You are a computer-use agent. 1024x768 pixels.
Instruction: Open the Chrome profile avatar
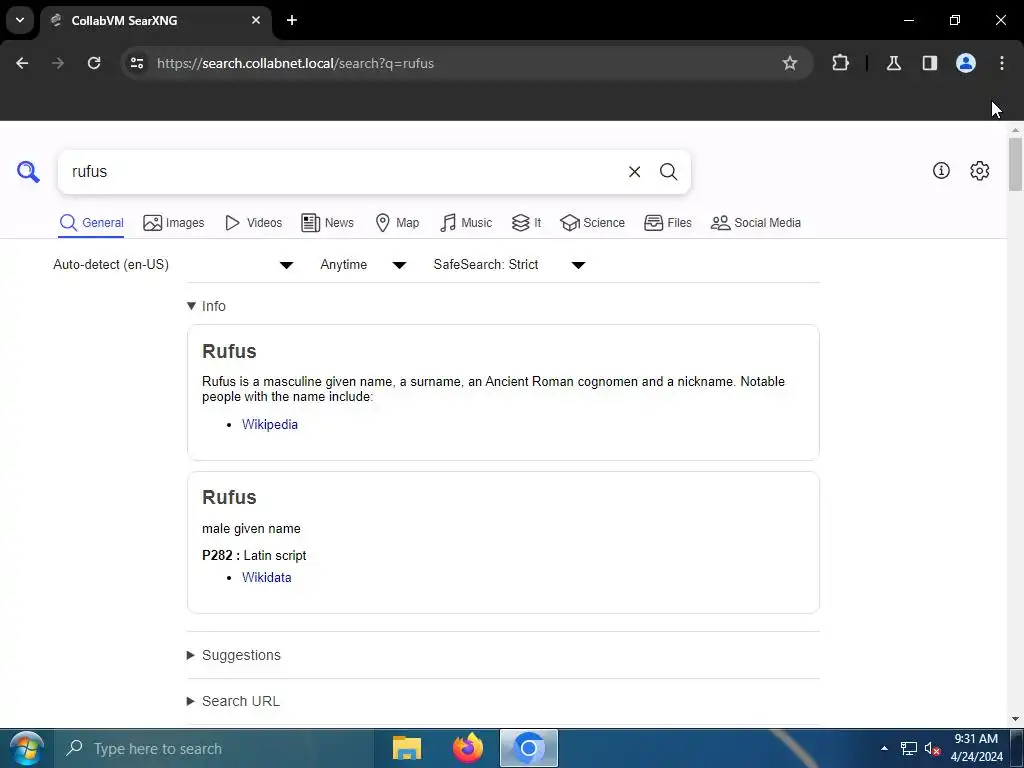[966, 63]
